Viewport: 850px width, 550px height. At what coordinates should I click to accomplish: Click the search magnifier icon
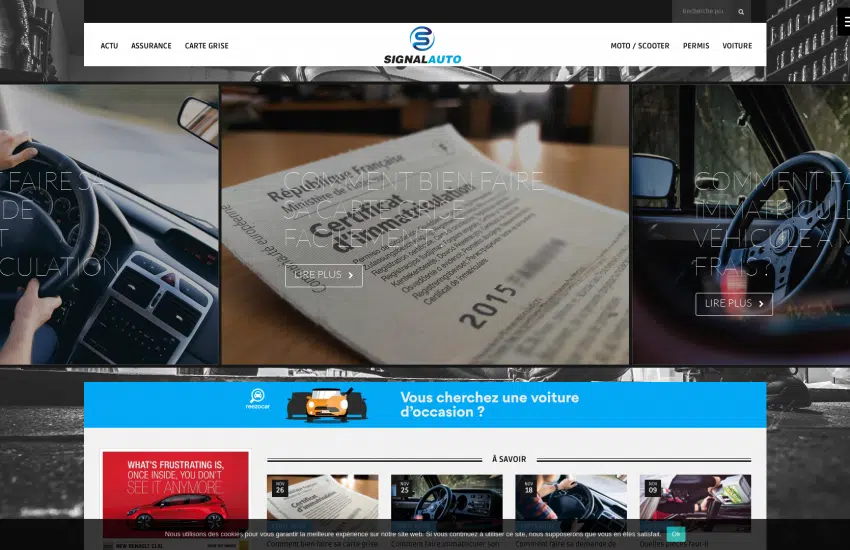741,12
